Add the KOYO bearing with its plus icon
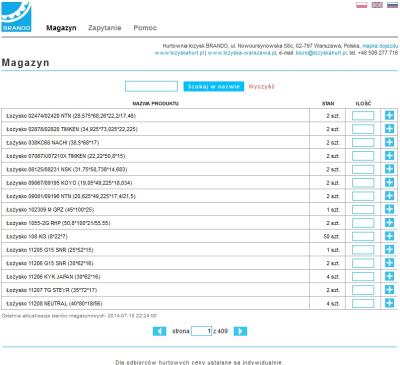400x365 pixels. click(x=389, y=182)
